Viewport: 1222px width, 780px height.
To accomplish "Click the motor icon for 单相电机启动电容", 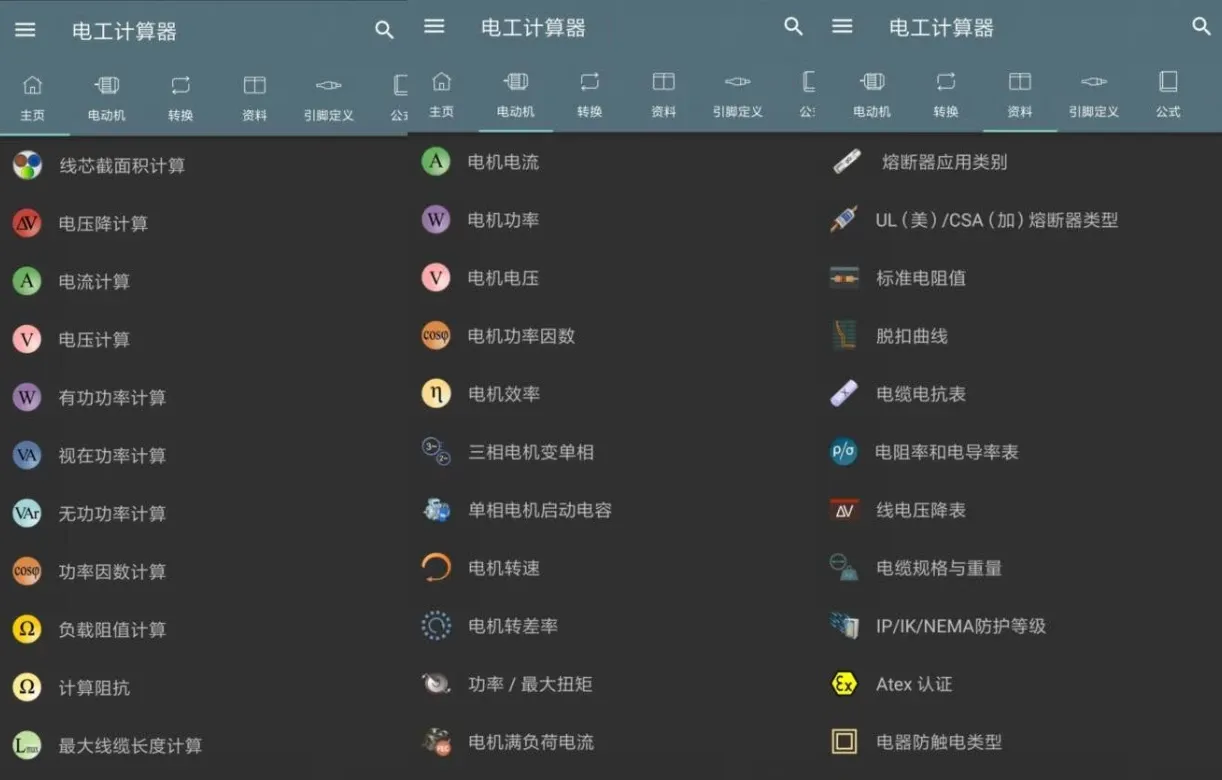I will click(436, 509).
